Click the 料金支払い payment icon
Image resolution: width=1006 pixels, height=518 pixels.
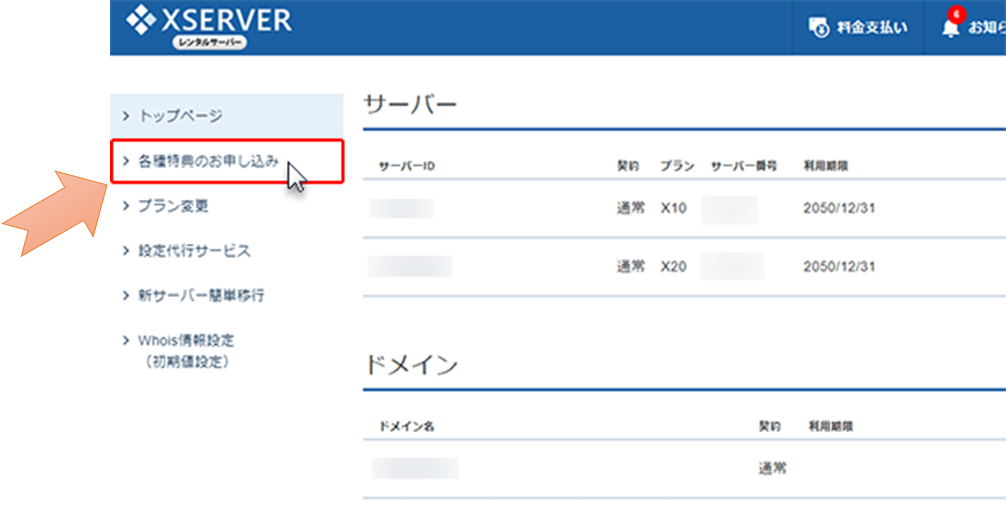818,27
